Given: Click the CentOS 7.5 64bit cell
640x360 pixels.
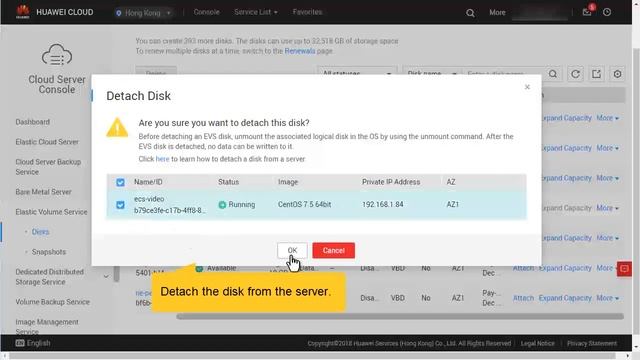Looking at the screenshot, I should pos(304,204).
